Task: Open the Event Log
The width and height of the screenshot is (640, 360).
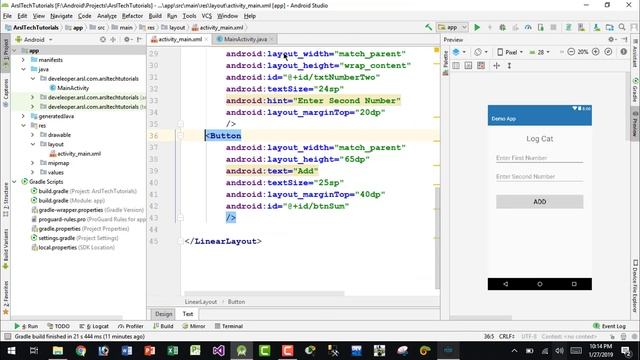Action: 609,326
